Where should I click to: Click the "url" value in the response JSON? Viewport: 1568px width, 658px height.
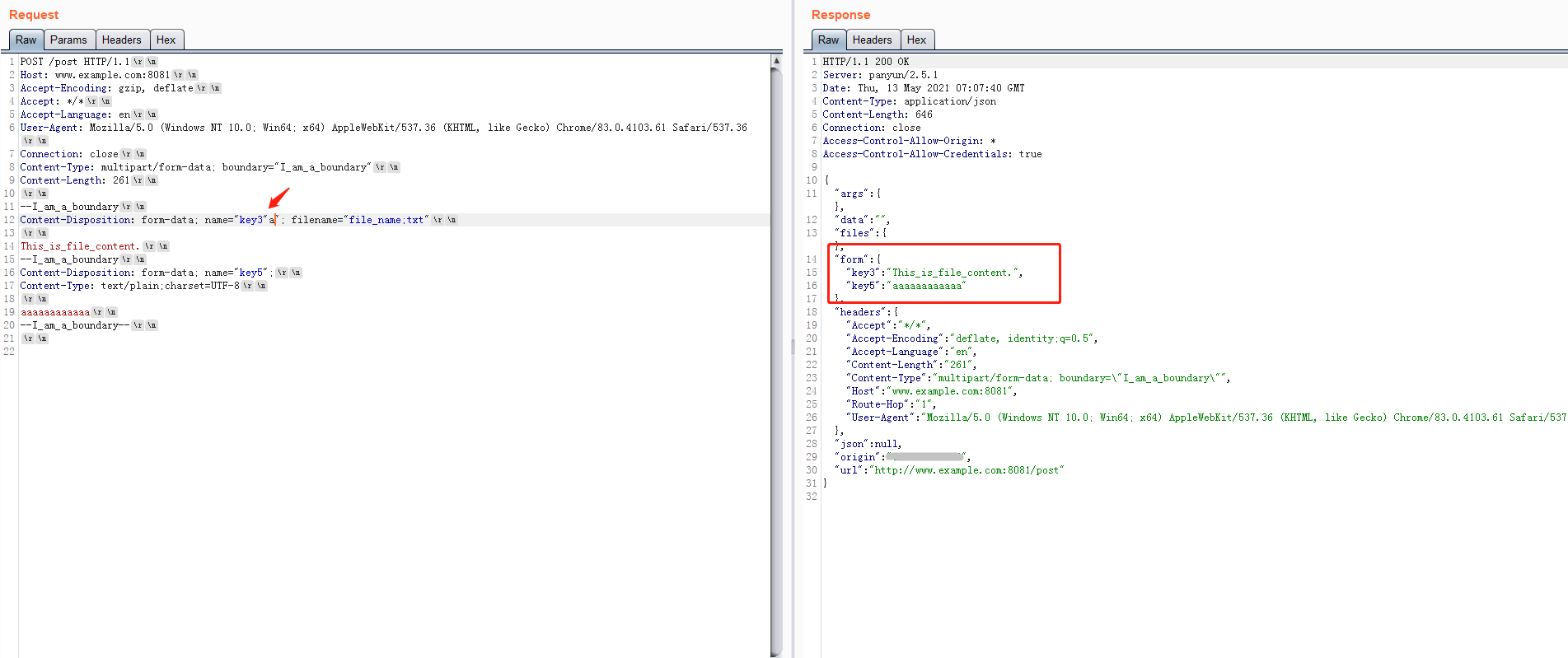967,470
